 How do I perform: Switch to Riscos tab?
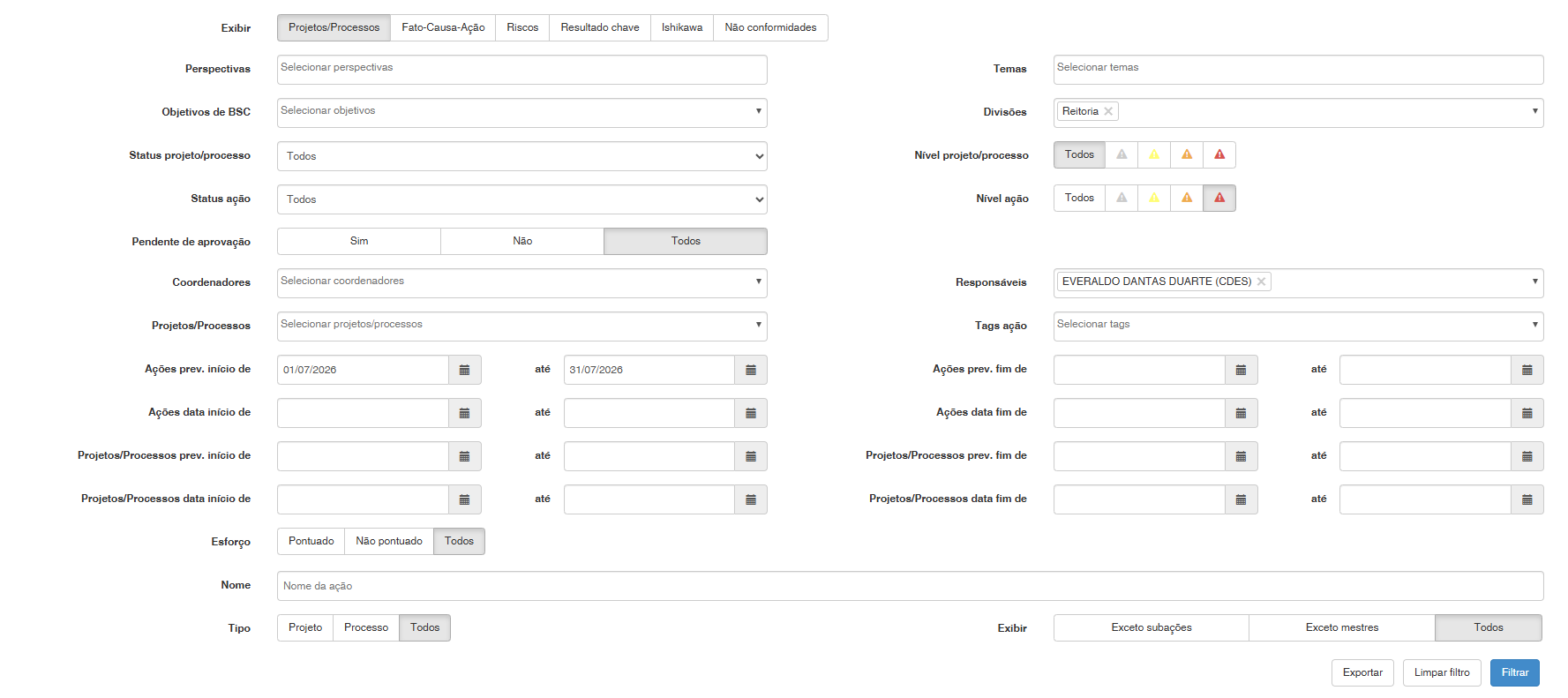pyautogui.click(x=522, y=27)
